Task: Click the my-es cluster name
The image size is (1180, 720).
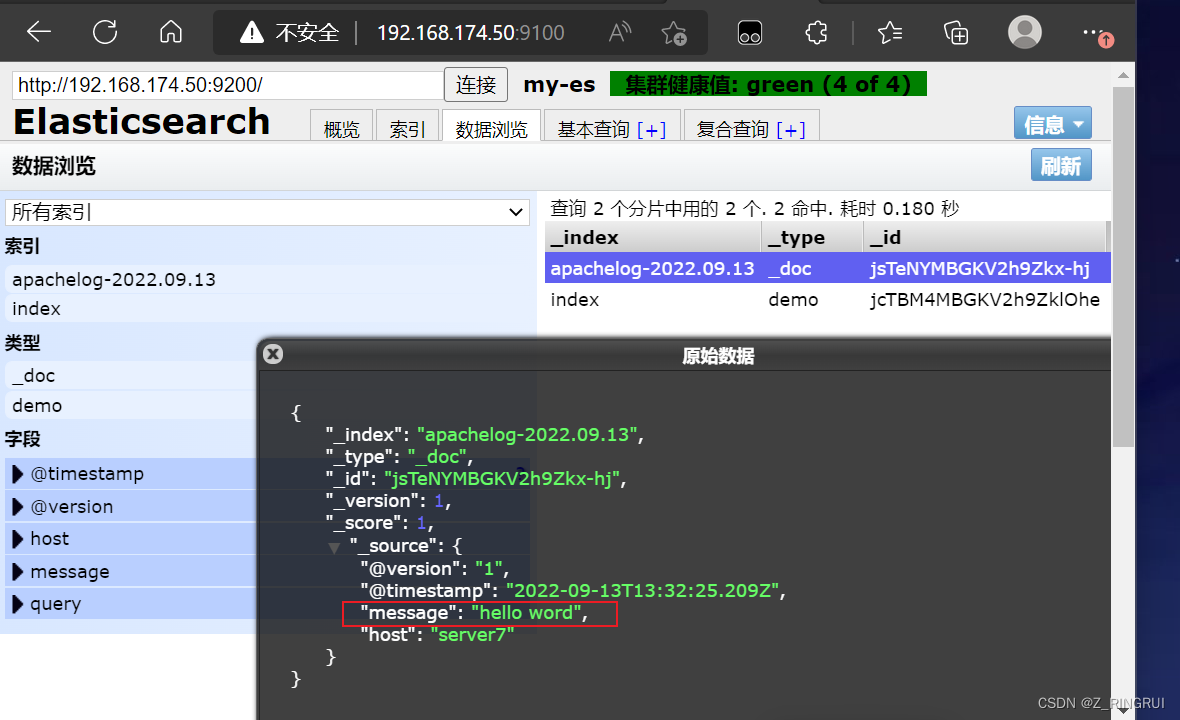Action: (x=559, y=84)
